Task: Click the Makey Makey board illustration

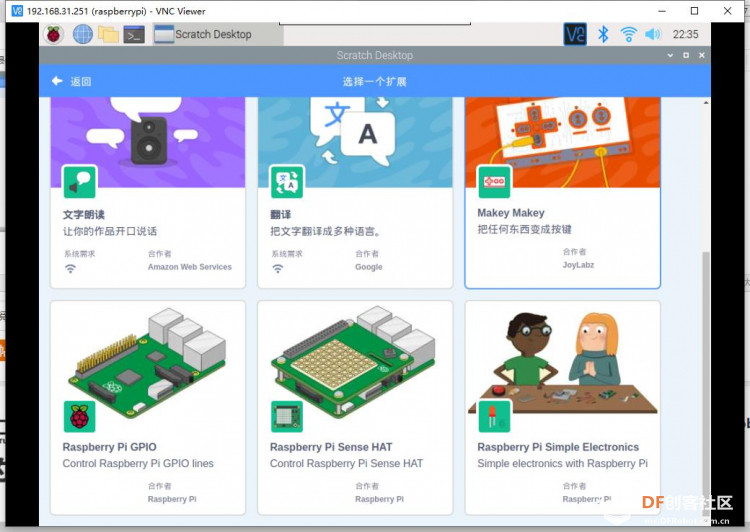Action: tap(562, 142)
